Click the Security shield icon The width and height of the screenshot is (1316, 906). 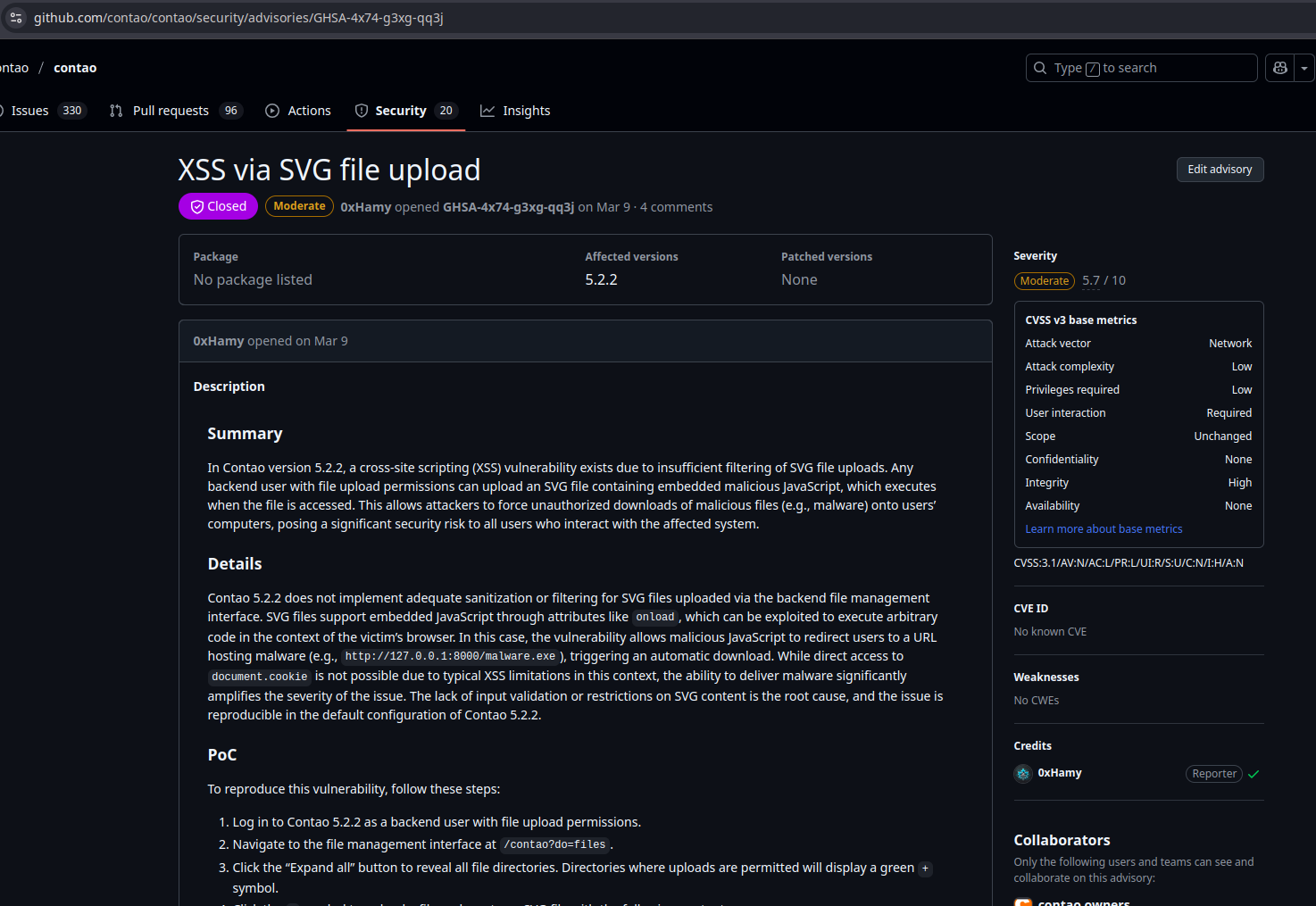(x=362, y=111)
